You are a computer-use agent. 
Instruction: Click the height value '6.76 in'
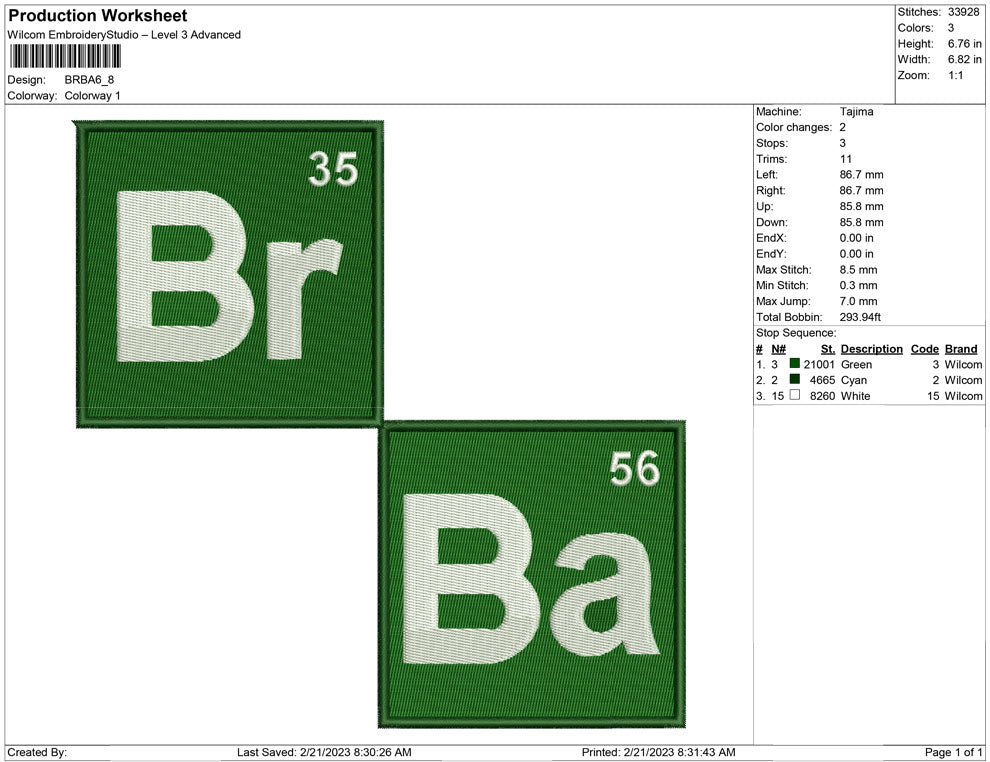click(964, 44)
